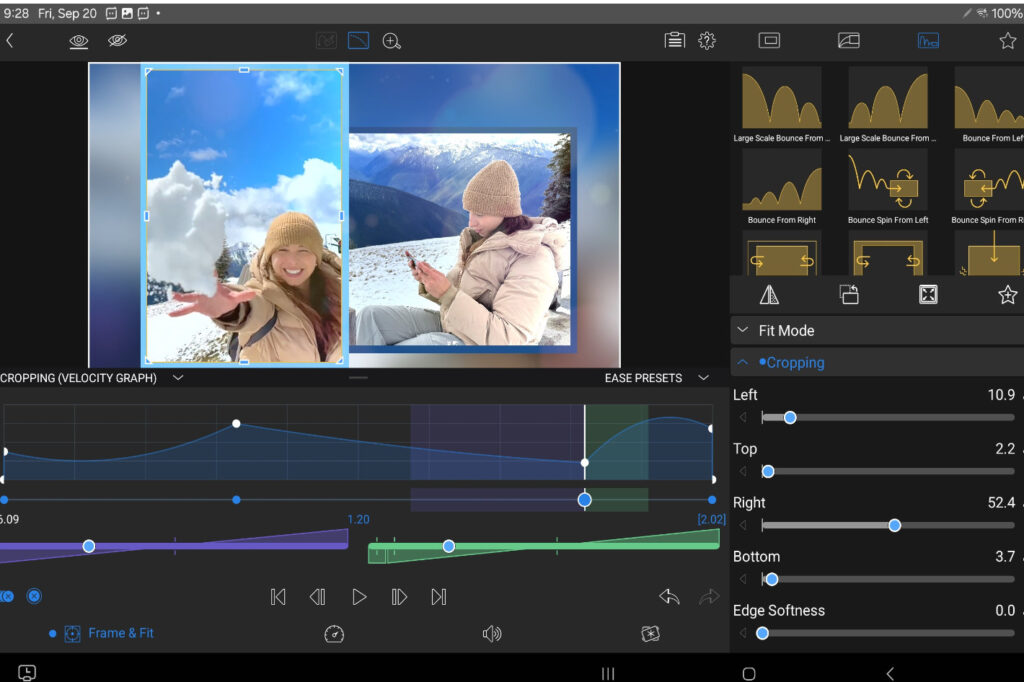
Task: Redo the last undone action
Action: click(x=709, y=596)
